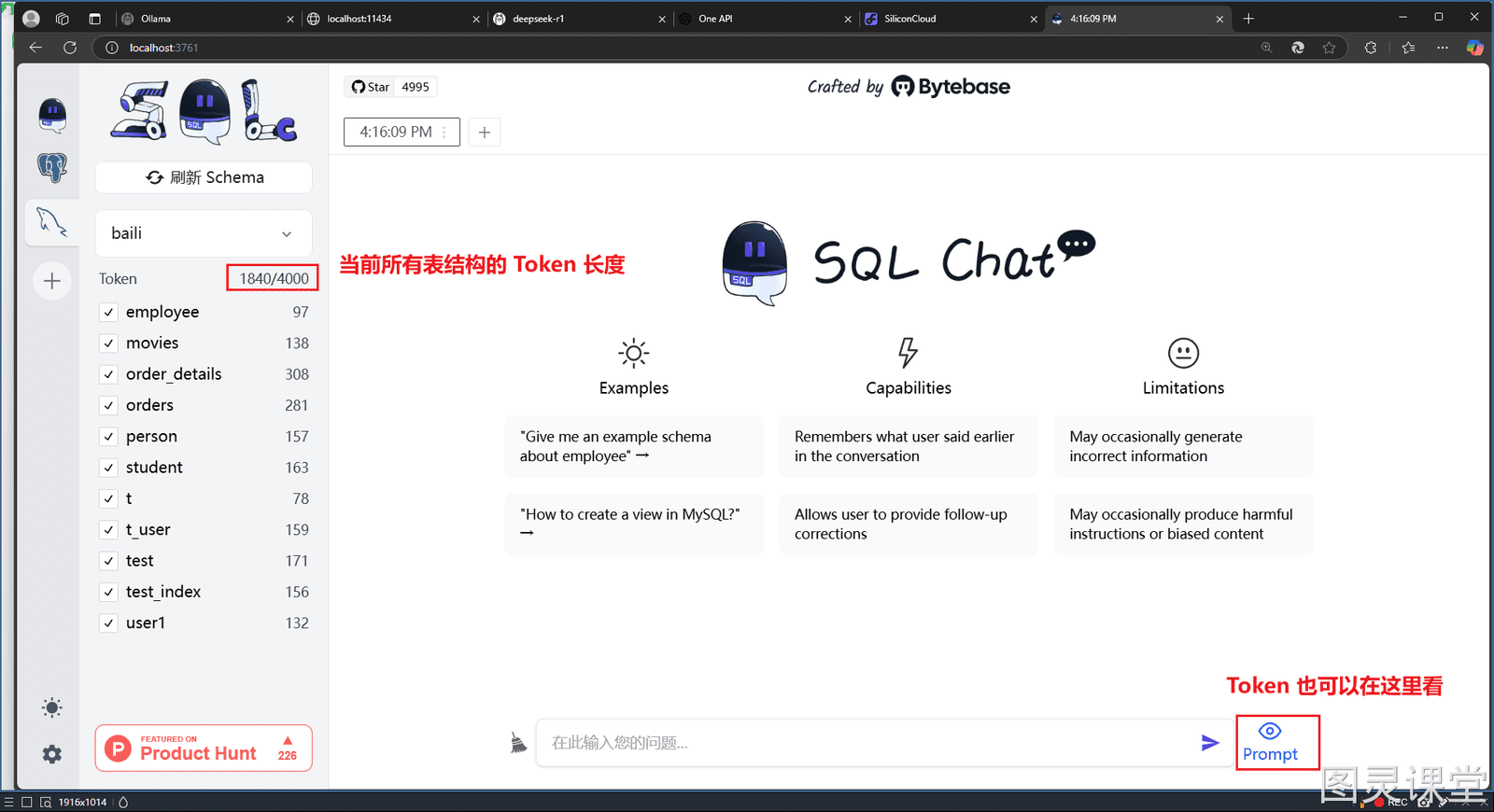Uncheck the movies table checkbox
The width and height of the screenshot is (1494, 812).
[x=108, y=343]
